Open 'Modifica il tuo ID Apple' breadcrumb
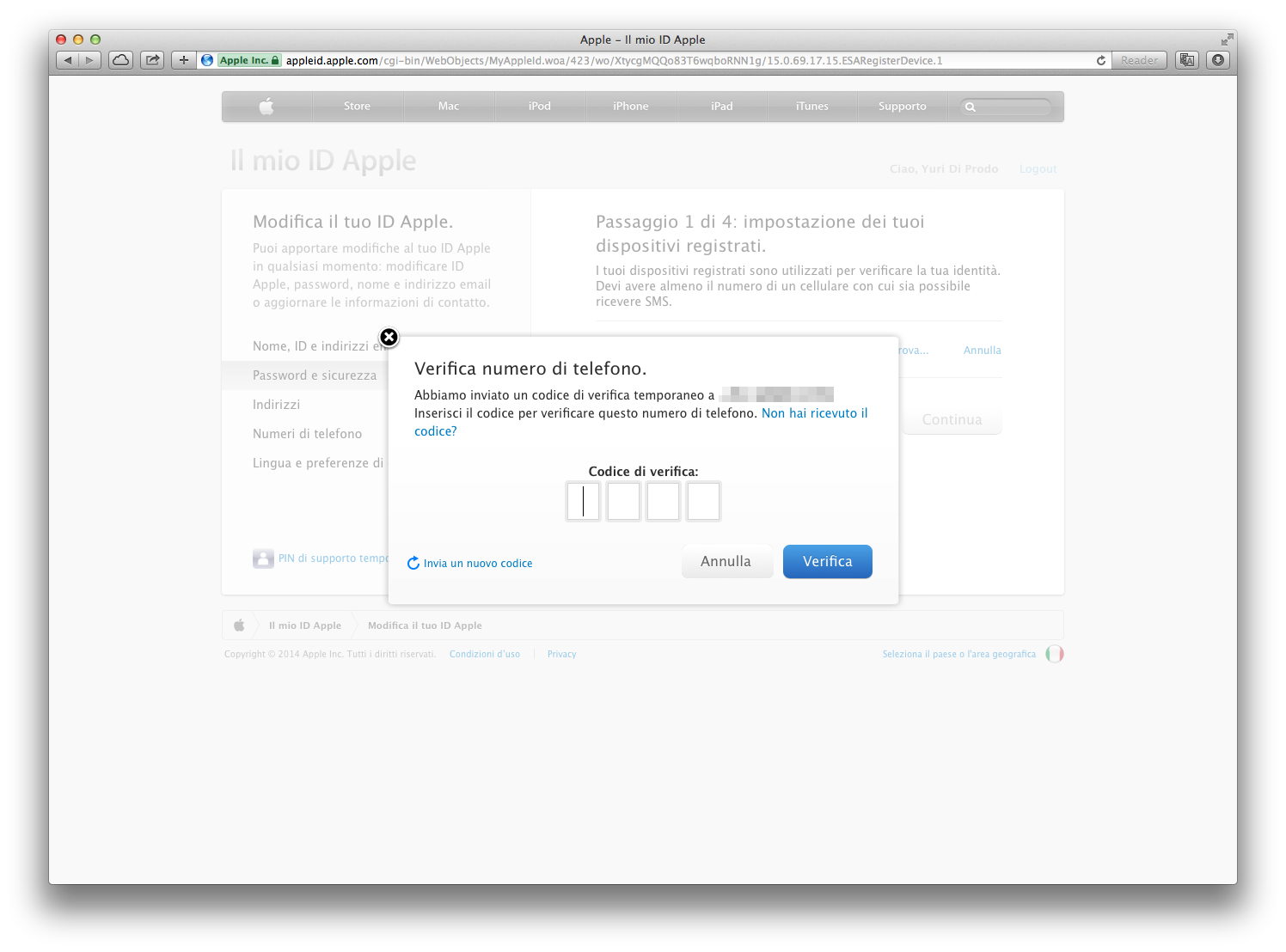This screenshot has width=1286, height=952. 425,626
